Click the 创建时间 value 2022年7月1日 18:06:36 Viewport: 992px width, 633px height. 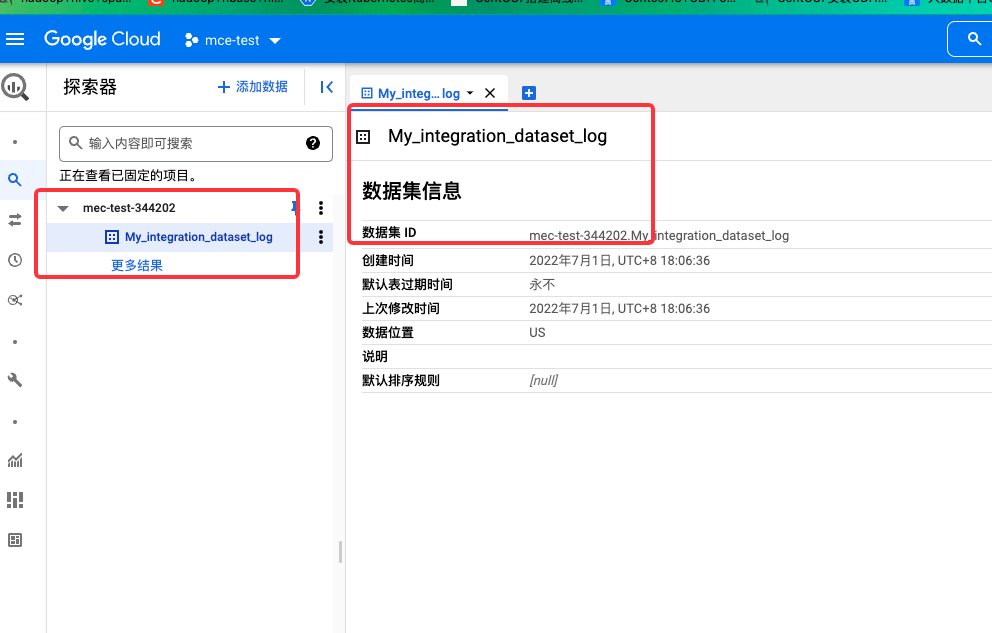619,261
